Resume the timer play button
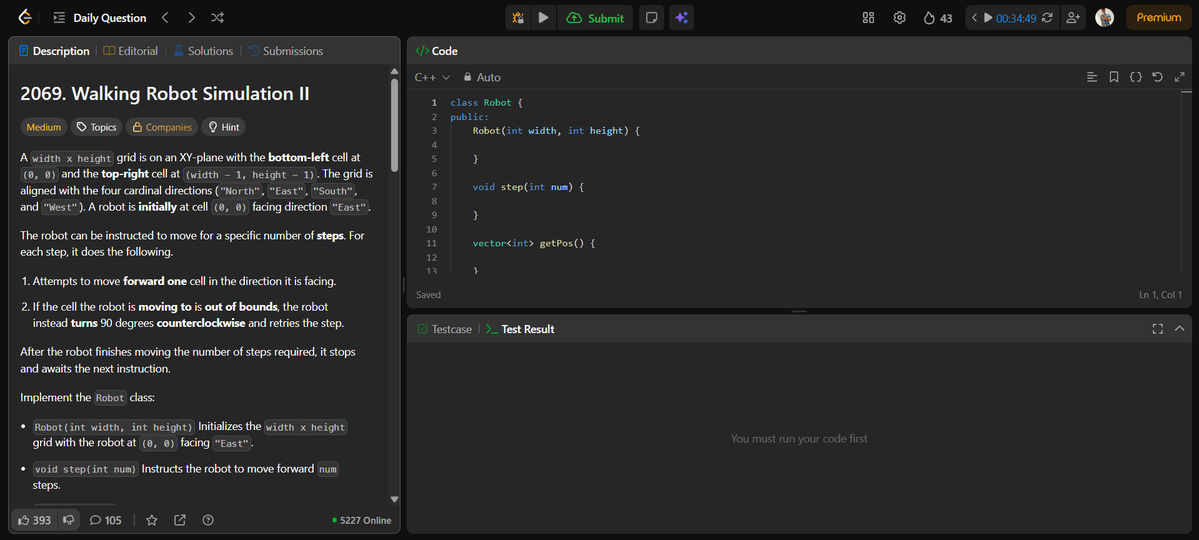This screenshot has width=1199, height=540. pos(988,18)
